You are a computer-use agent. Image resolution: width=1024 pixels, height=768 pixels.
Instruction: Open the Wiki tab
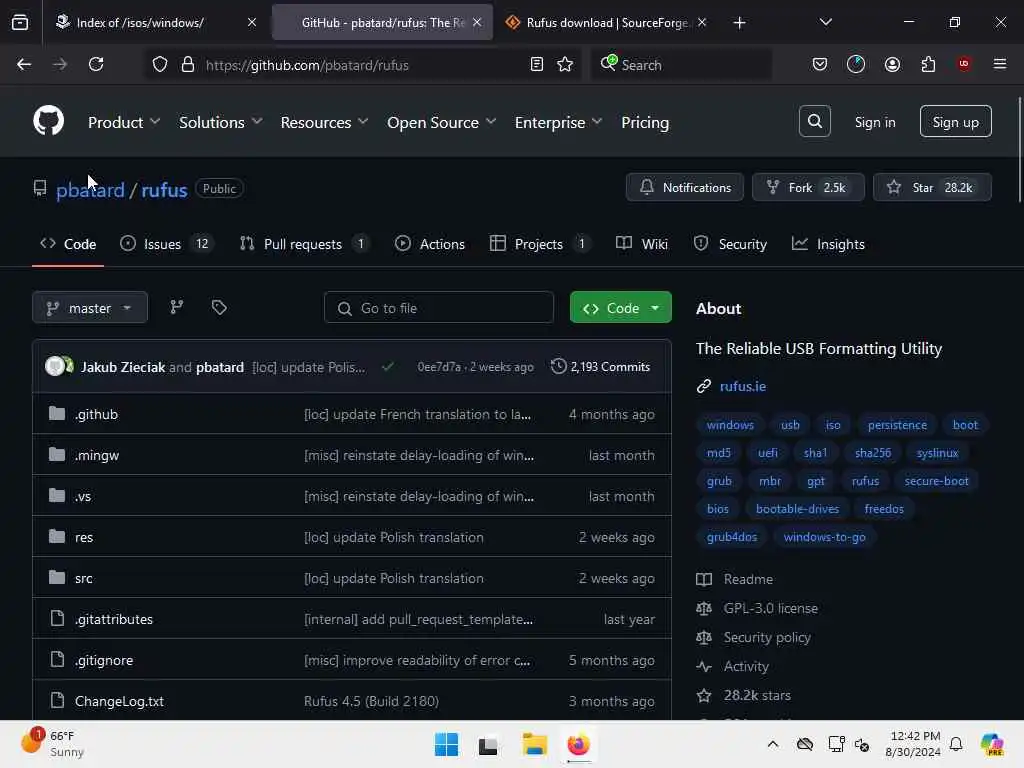pyautogui.click(x=642, y=244)
